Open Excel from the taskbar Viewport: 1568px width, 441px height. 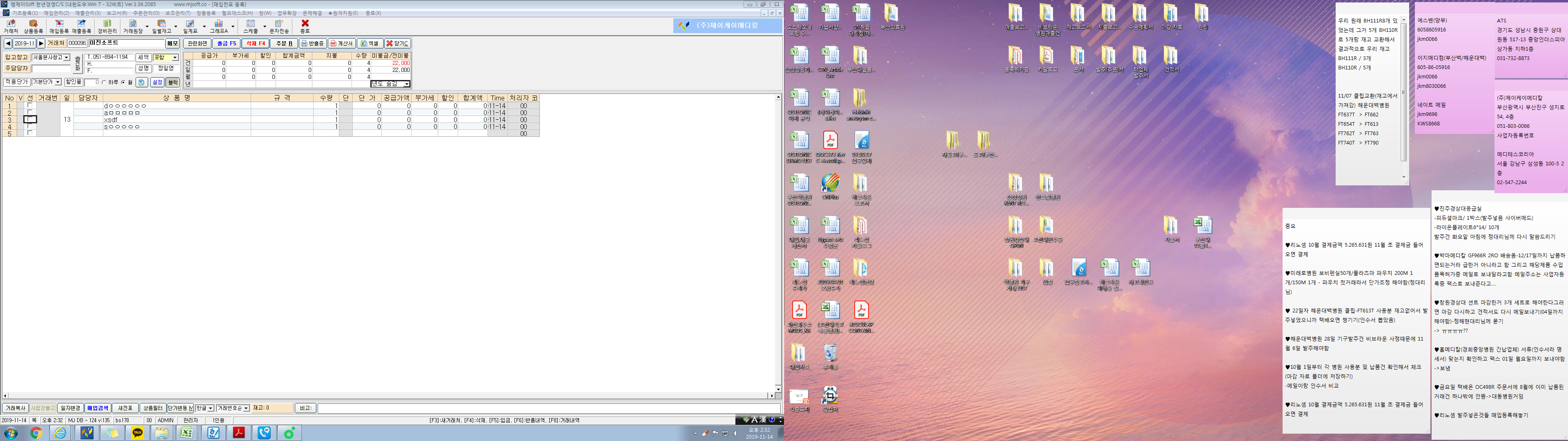(187, 432)
